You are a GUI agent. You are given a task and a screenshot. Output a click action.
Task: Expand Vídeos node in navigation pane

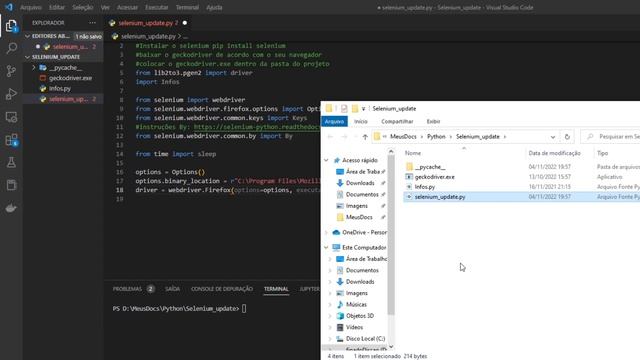pyautogui.click(x=330, y=327)
